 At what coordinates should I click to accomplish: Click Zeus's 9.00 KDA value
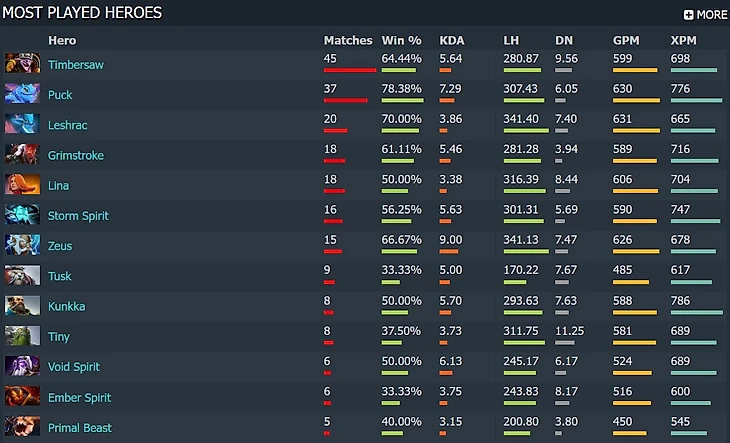coord(451,240)
